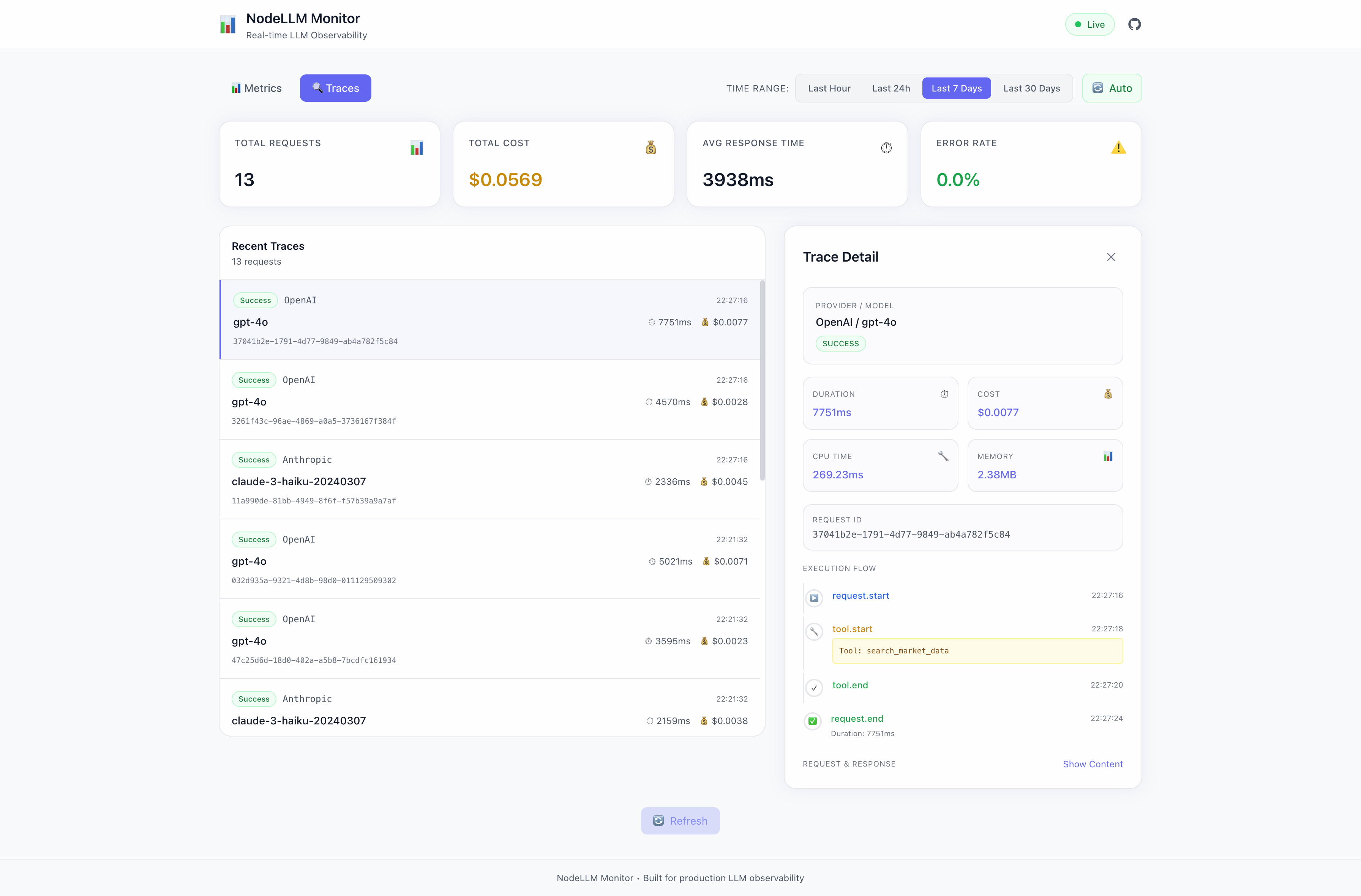Click the play icon beside request.start event

[814, 598]
